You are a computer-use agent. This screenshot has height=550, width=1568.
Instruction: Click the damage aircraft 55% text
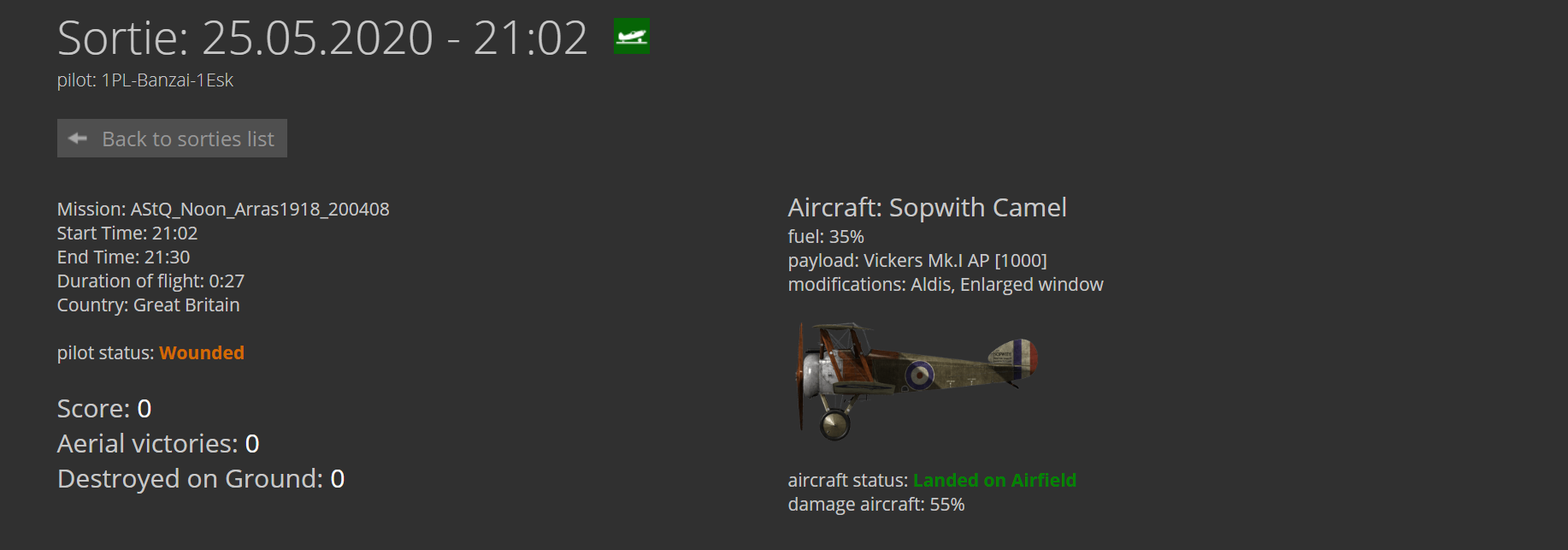point(876,505)
